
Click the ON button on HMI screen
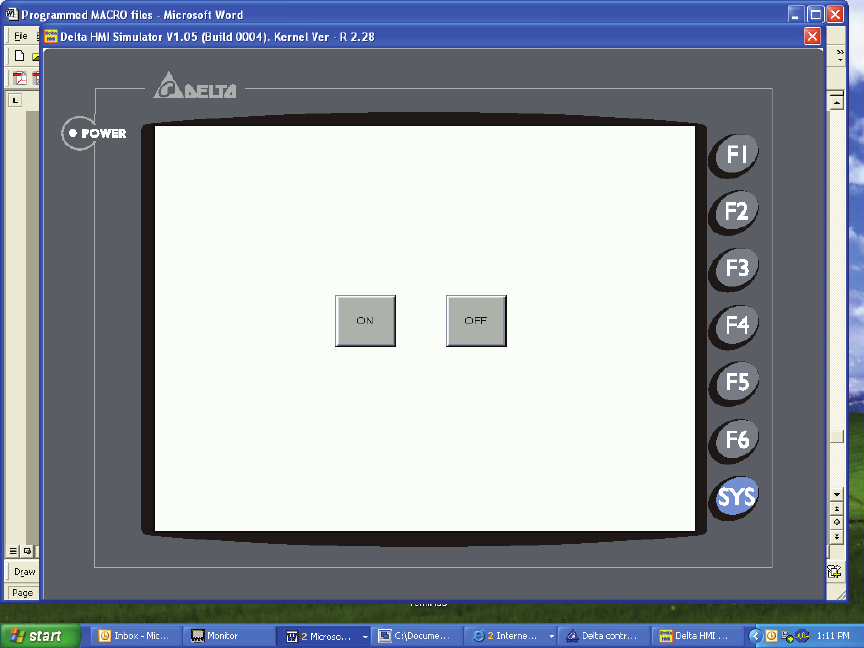click(365, 321)
